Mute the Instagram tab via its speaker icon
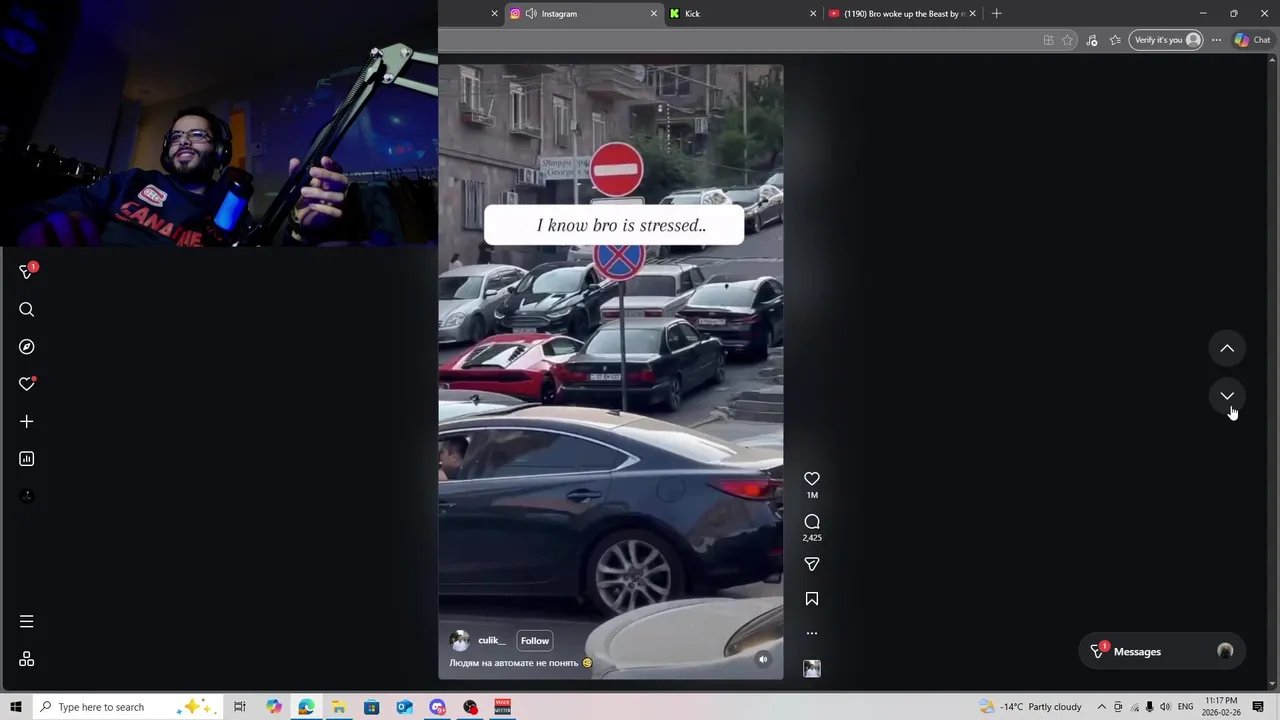 click(x=531, y=13)
